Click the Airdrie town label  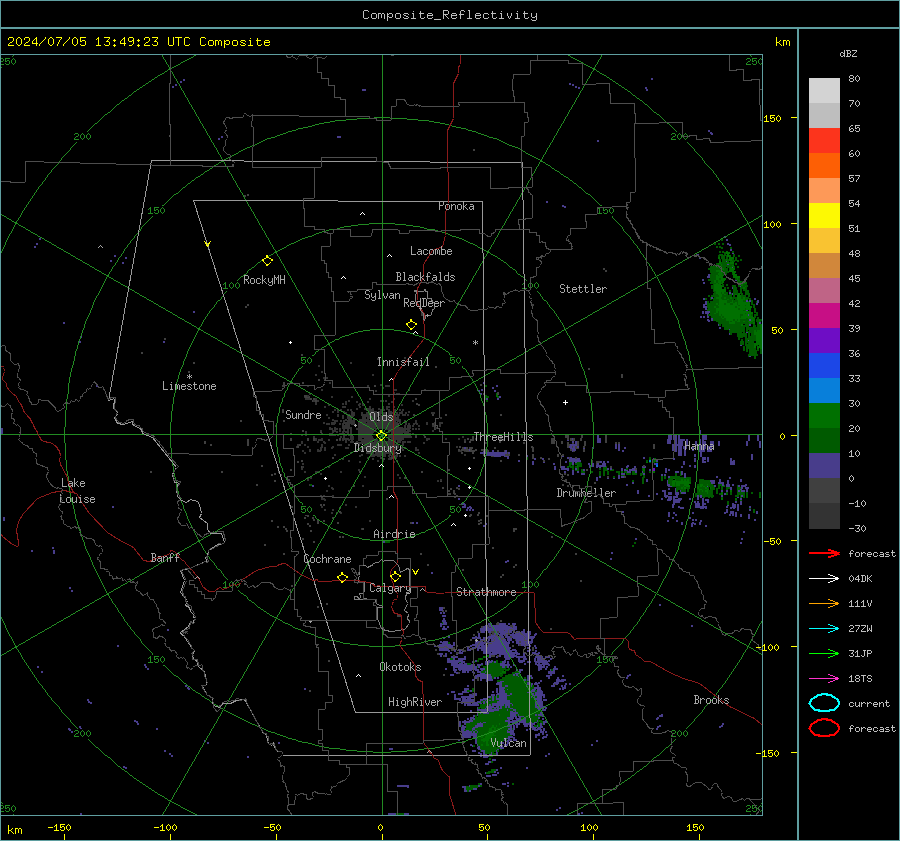click(394, 534)
